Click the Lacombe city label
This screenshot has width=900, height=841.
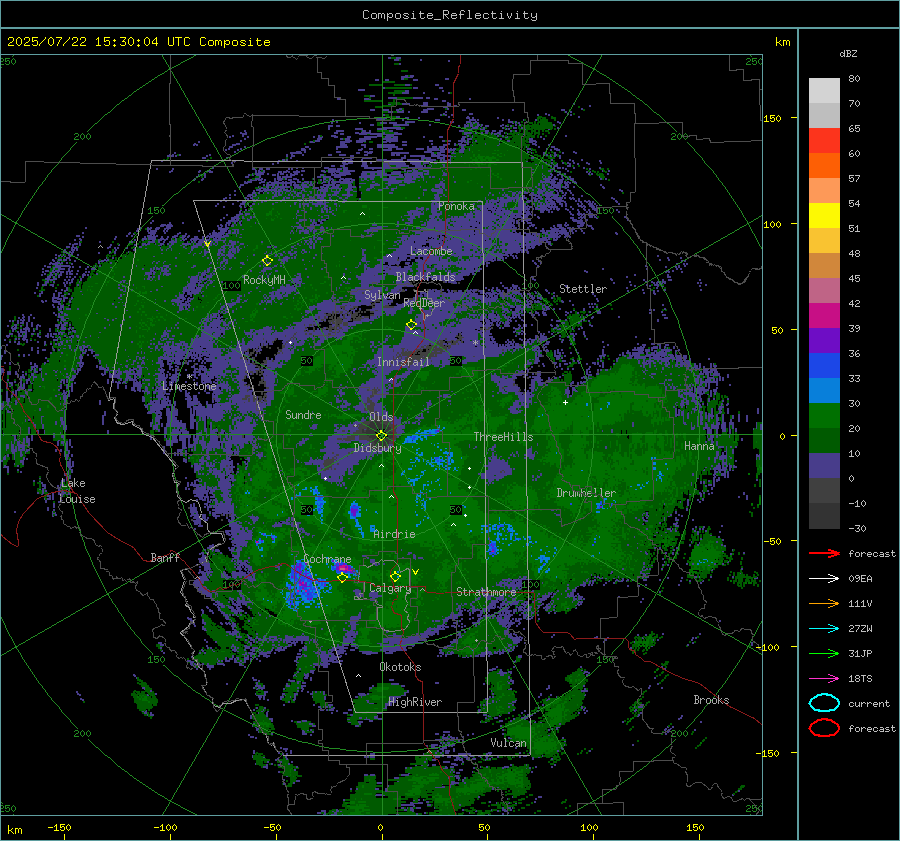tap(431, 251)
